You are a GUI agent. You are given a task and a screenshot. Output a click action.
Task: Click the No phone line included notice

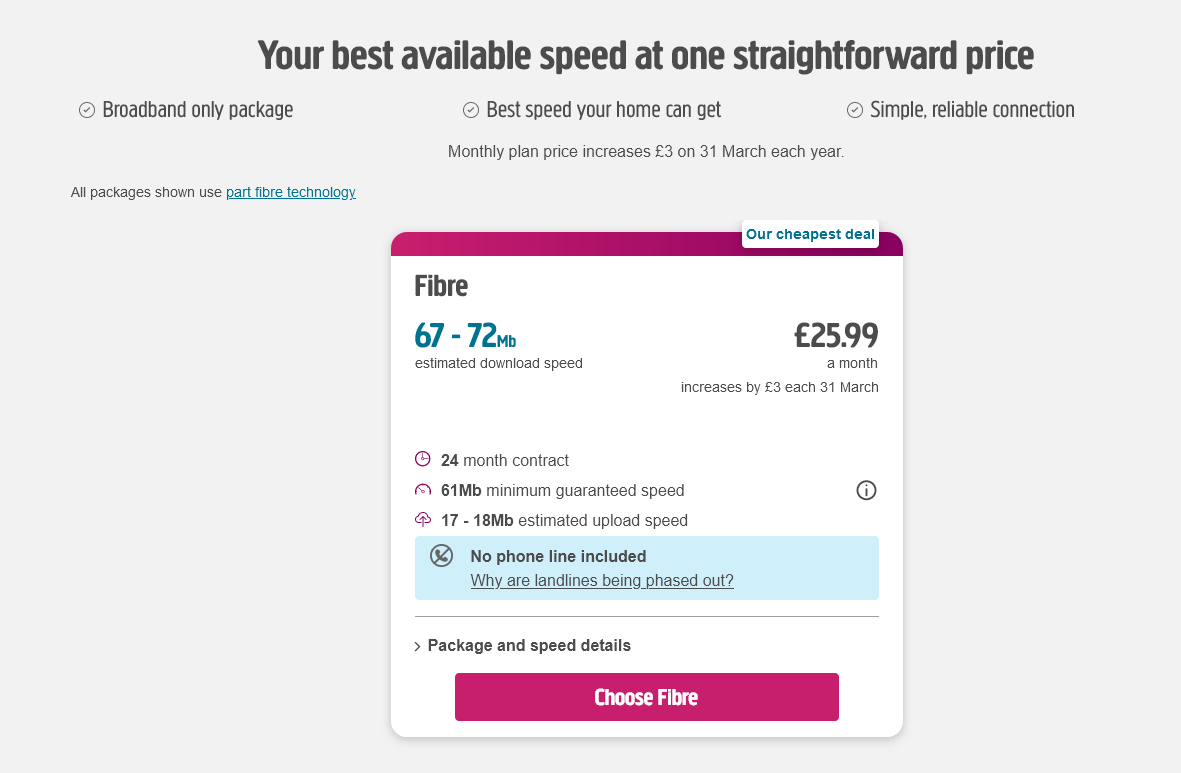(558, 556)
